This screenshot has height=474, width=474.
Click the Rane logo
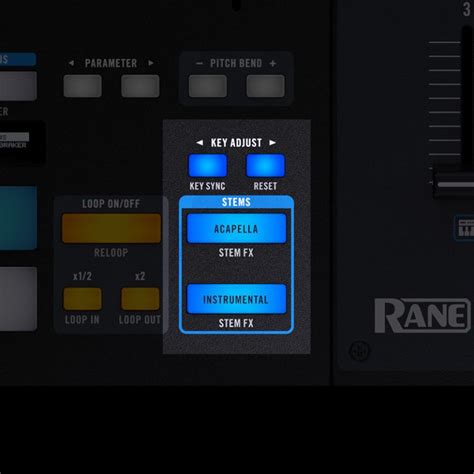coord(423,315)
